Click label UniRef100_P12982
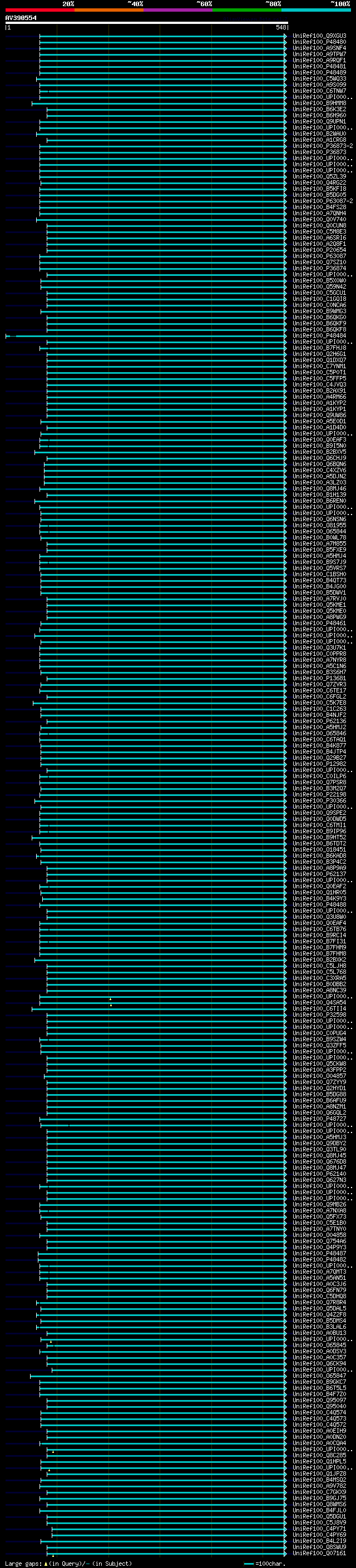 [319, 764]
